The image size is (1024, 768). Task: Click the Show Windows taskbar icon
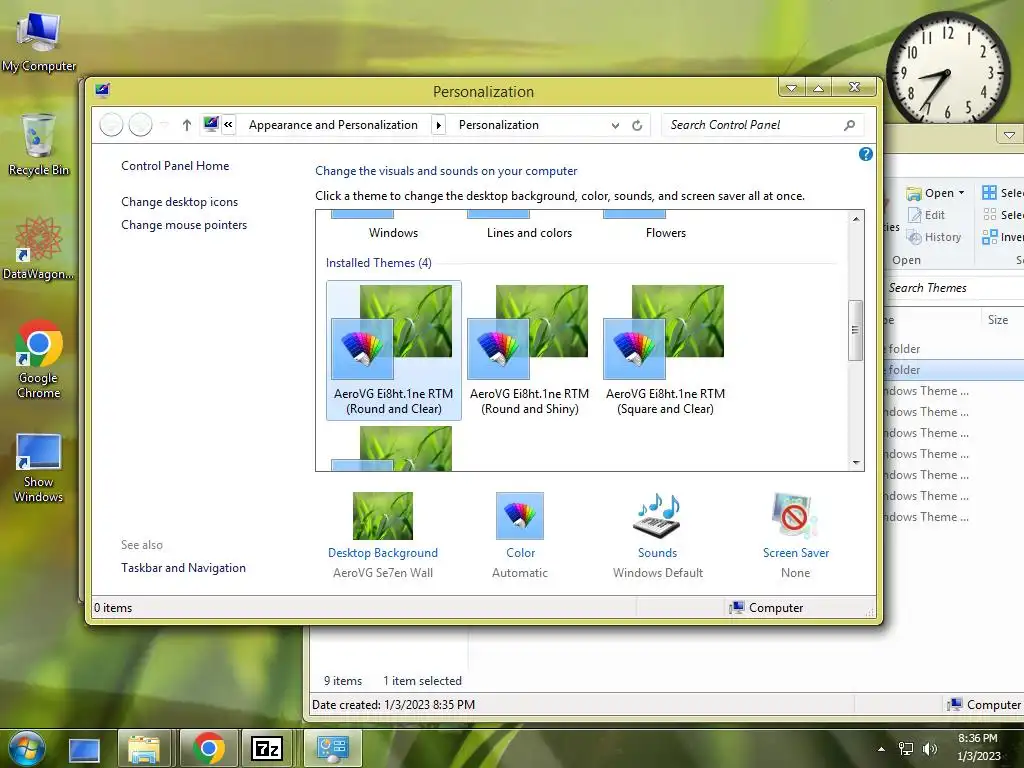[84, 749]
